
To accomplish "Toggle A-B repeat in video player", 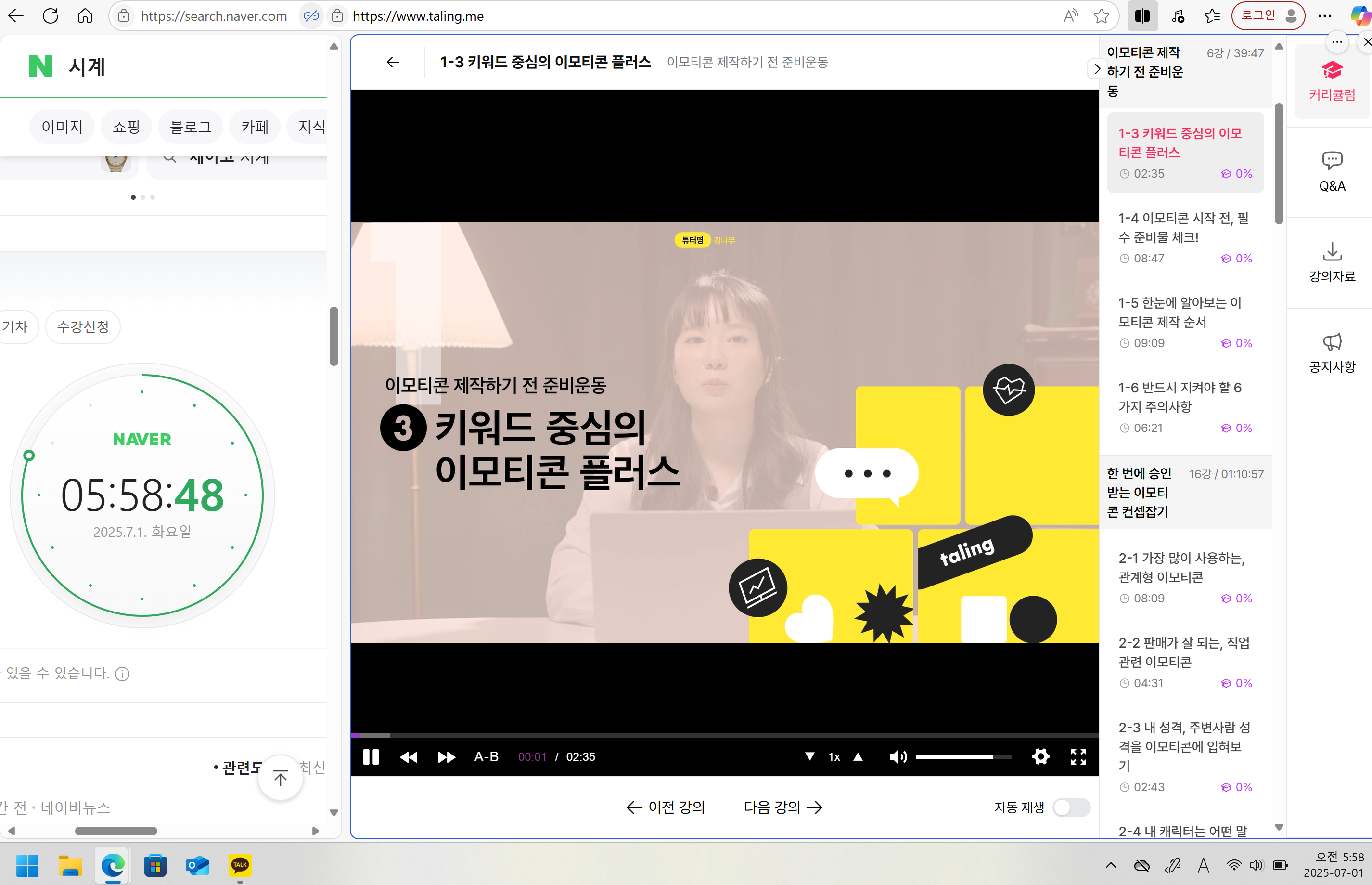I will point(486,757).
